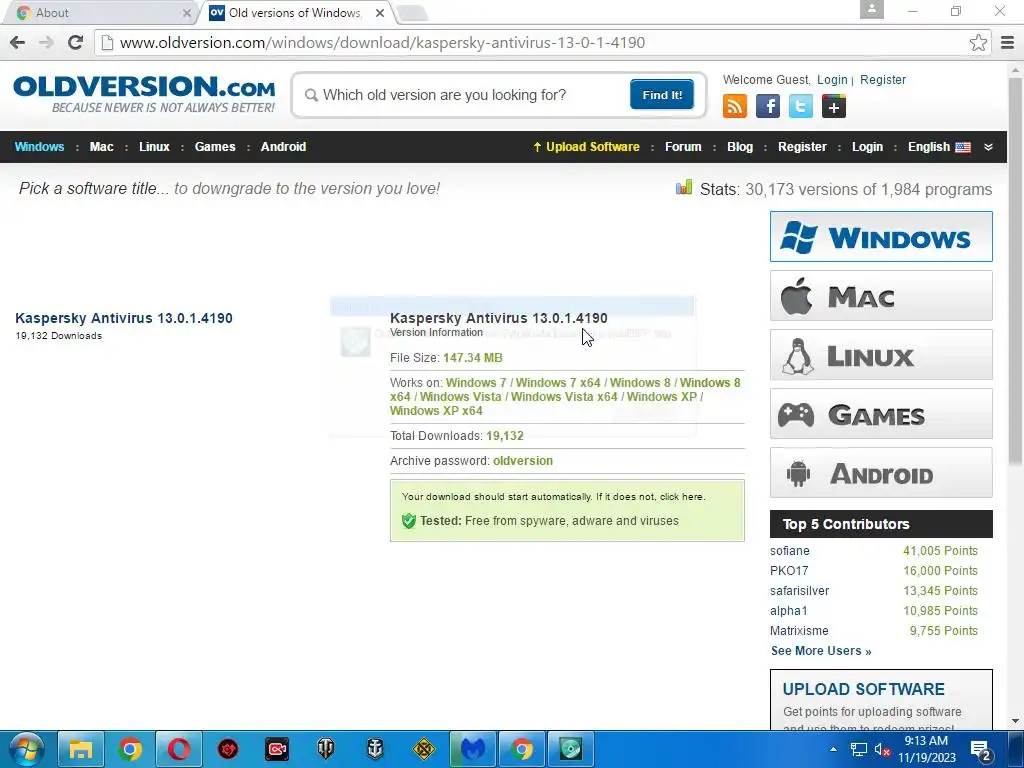Open the Windows nav menu item
This screenshot has height=768, width=1024.
pyautogui.click(x=39, y=146)
